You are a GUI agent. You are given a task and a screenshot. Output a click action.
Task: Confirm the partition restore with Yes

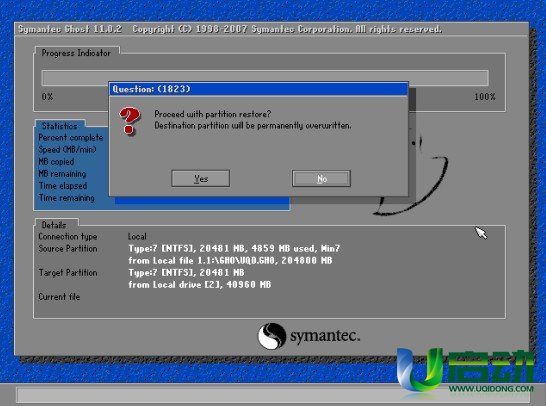[x=201, y=178]
